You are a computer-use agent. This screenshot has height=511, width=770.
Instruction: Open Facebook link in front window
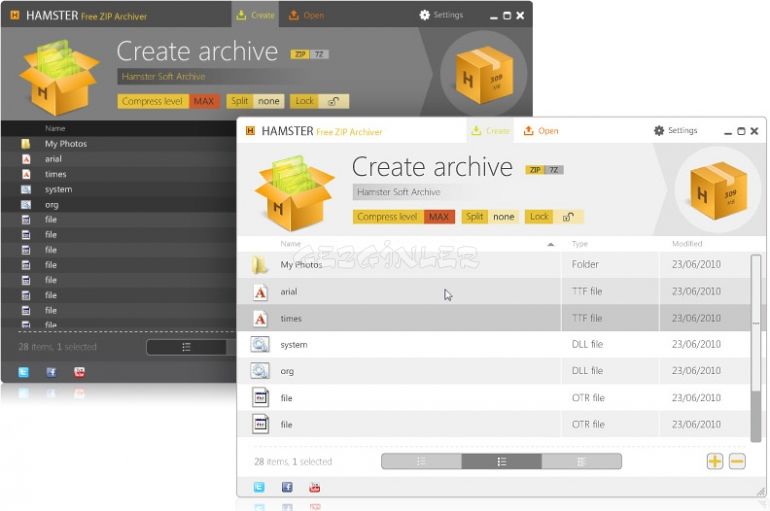point(287,487)
